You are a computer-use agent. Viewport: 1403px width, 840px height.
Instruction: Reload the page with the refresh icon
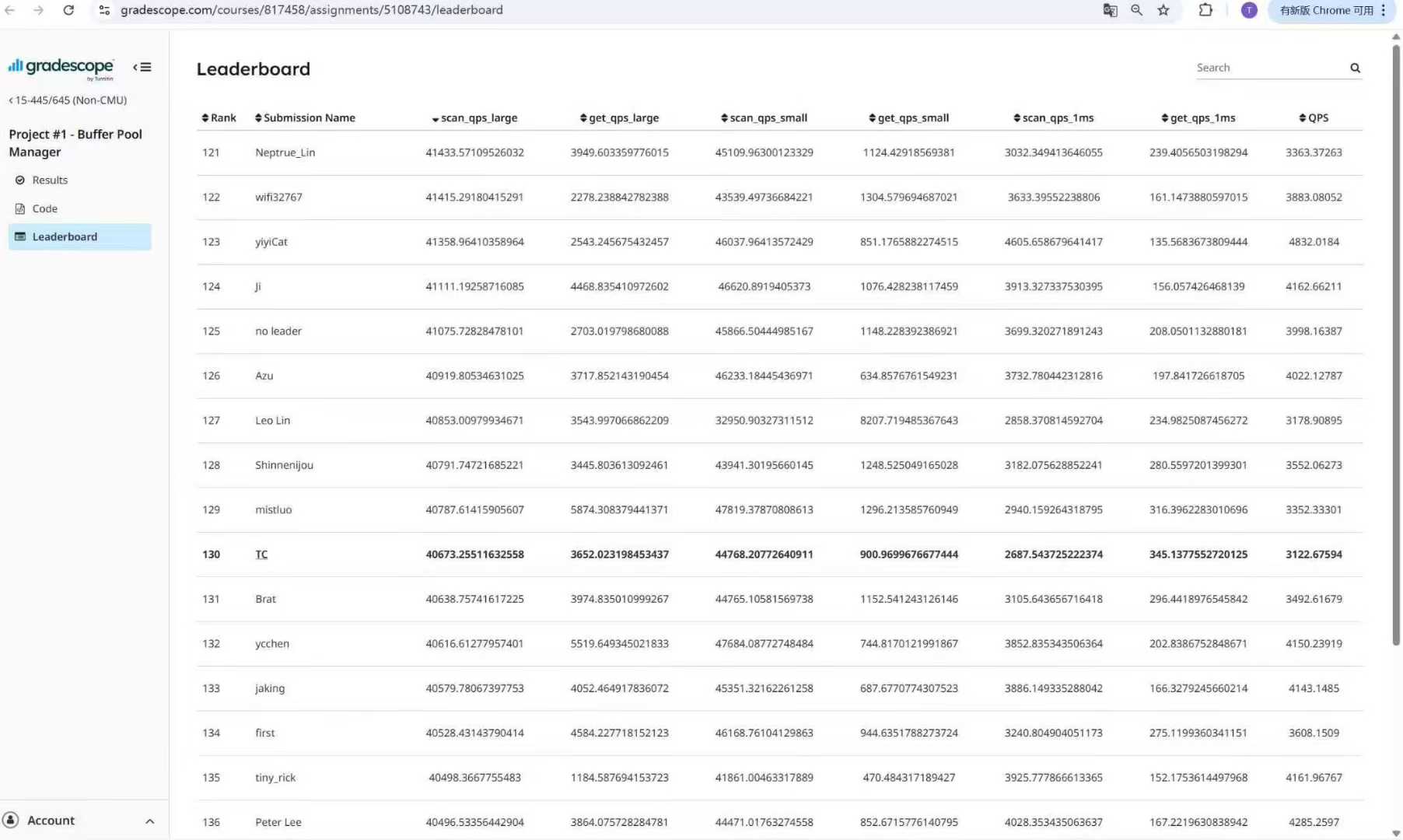tap(68, 10)
